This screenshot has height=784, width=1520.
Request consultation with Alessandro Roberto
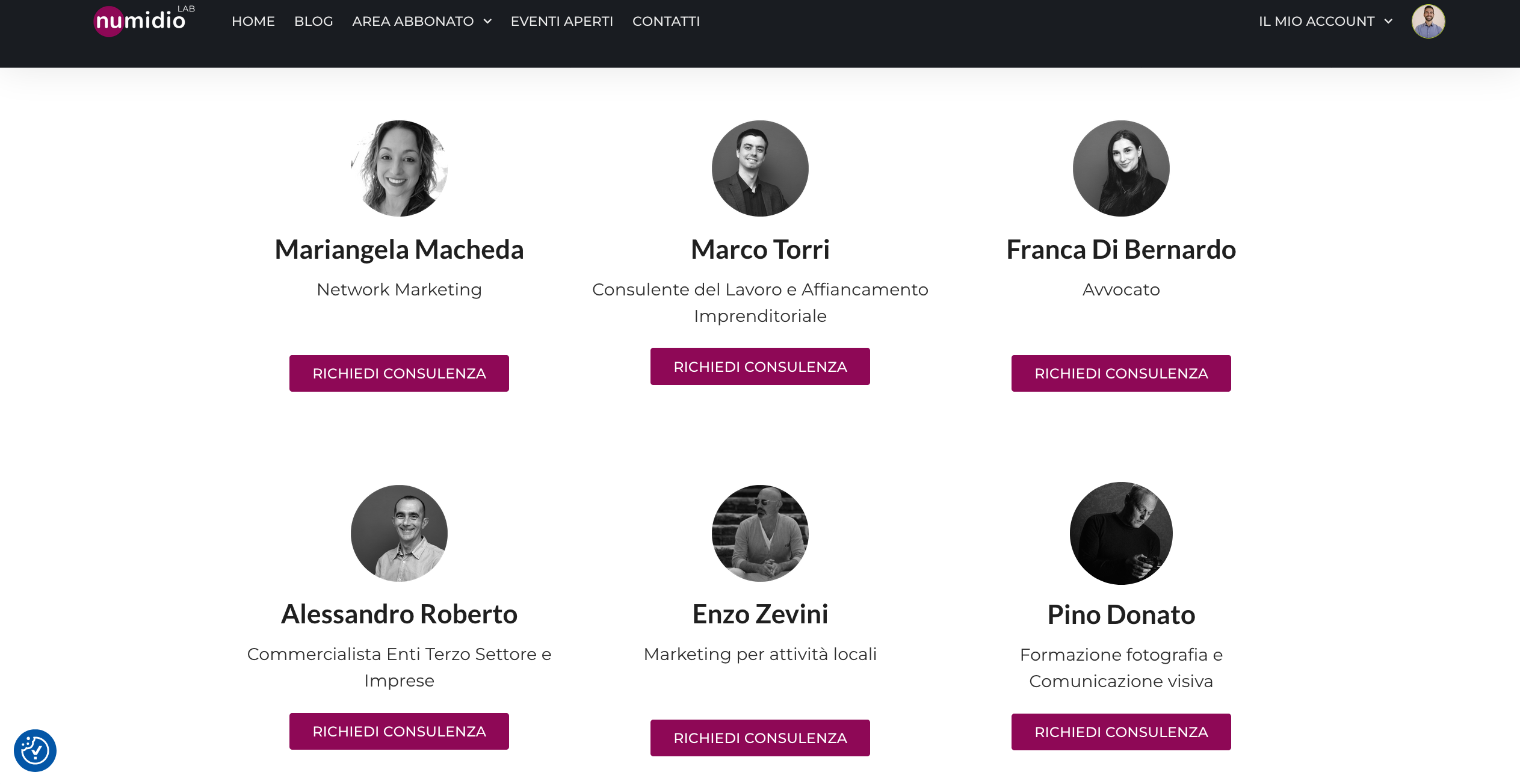tap(399, 731)
